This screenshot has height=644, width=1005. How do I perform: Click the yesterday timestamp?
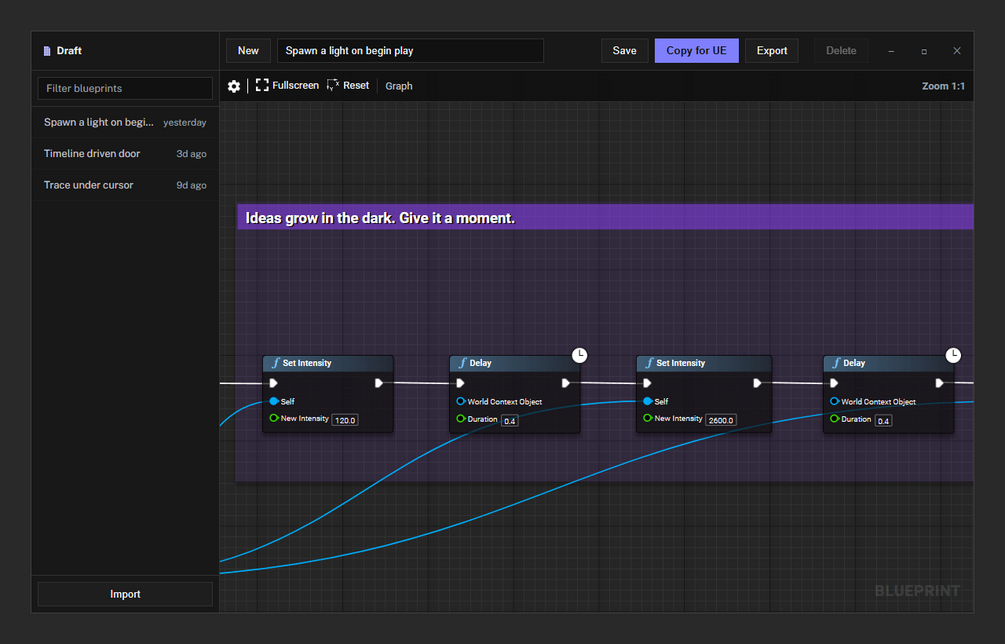point(185,122)
